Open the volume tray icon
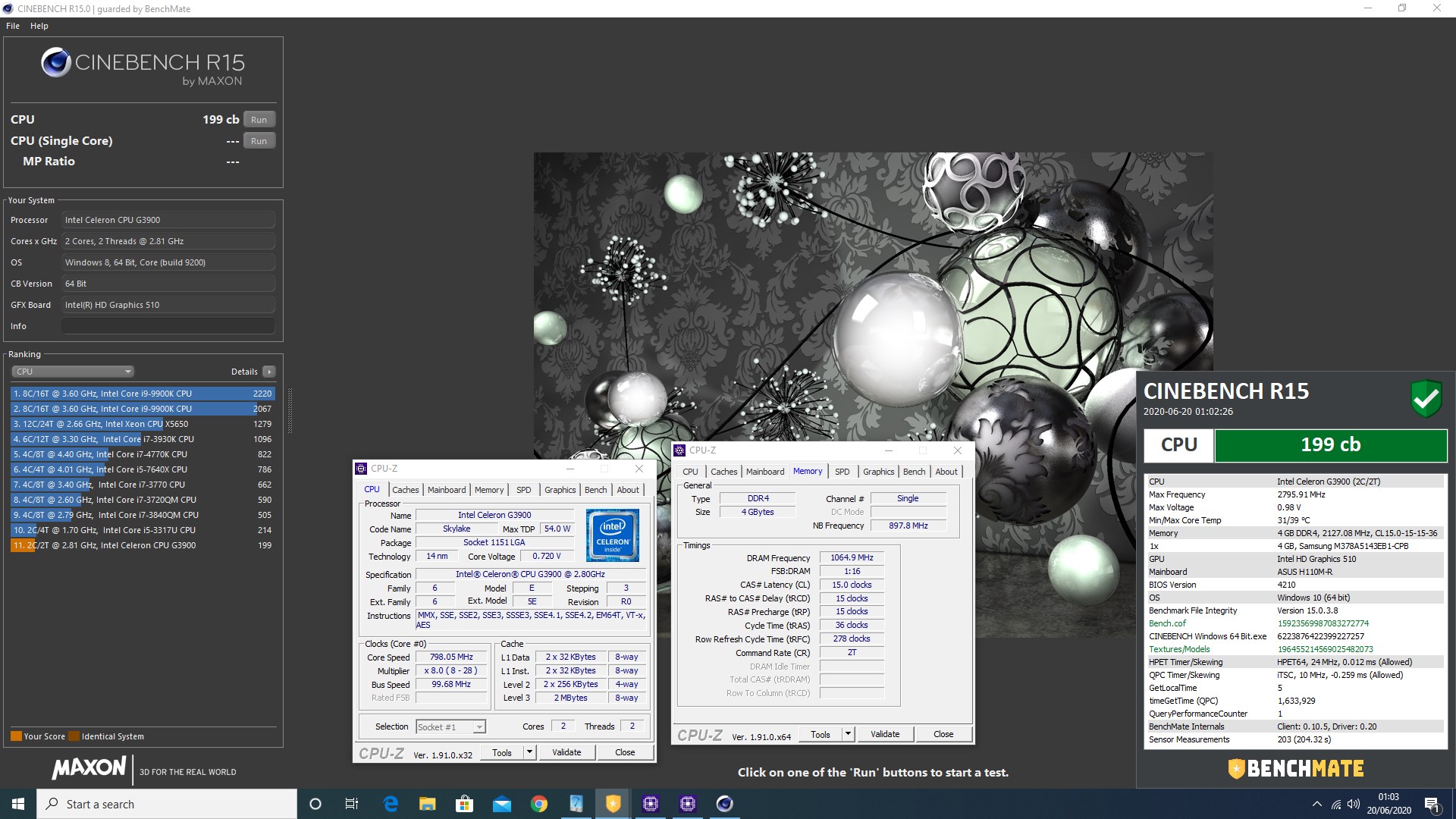The image size is (1456, 819). click(x=1354, y=805)
